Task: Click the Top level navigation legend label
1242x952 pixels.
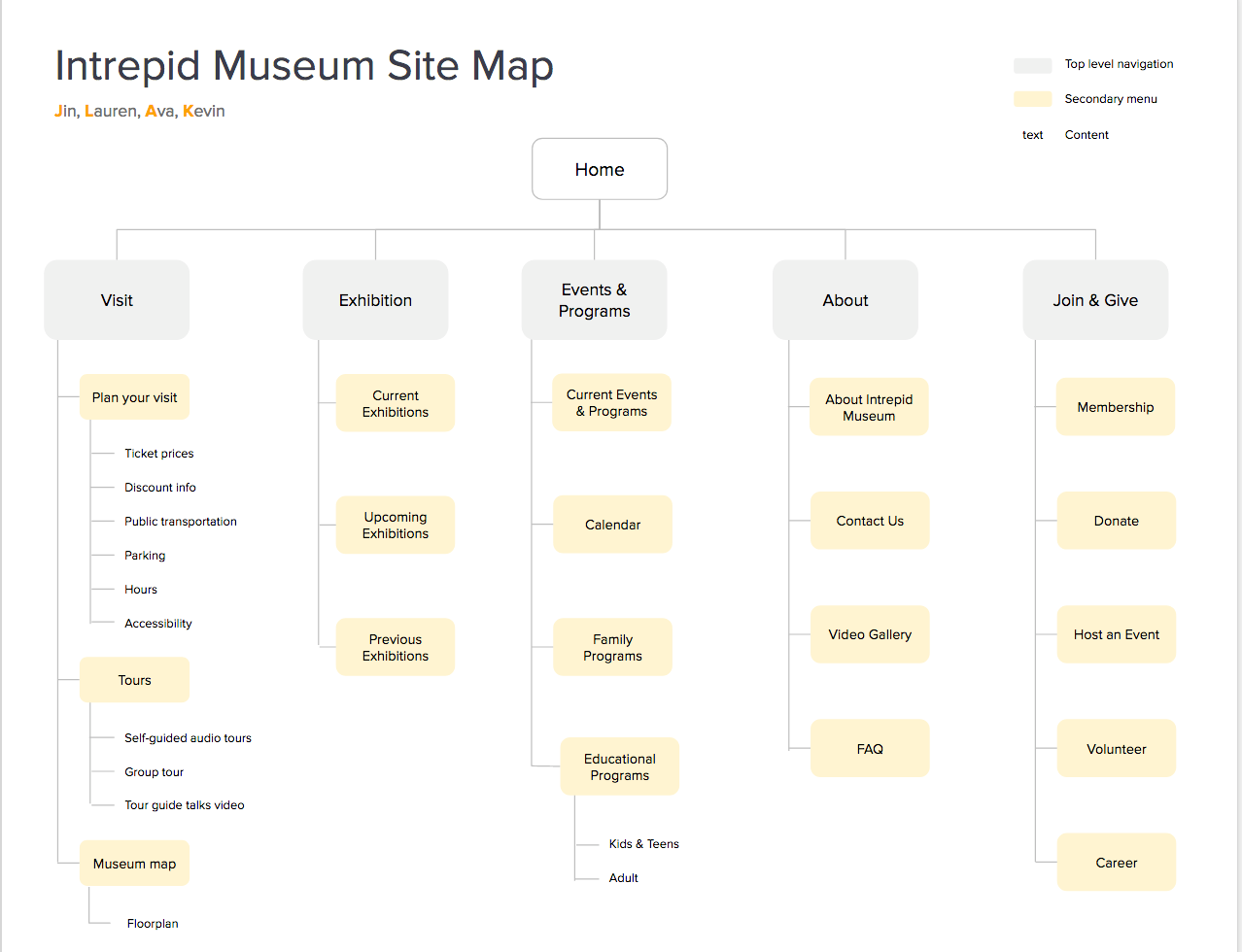Action: coord(1120,64)
